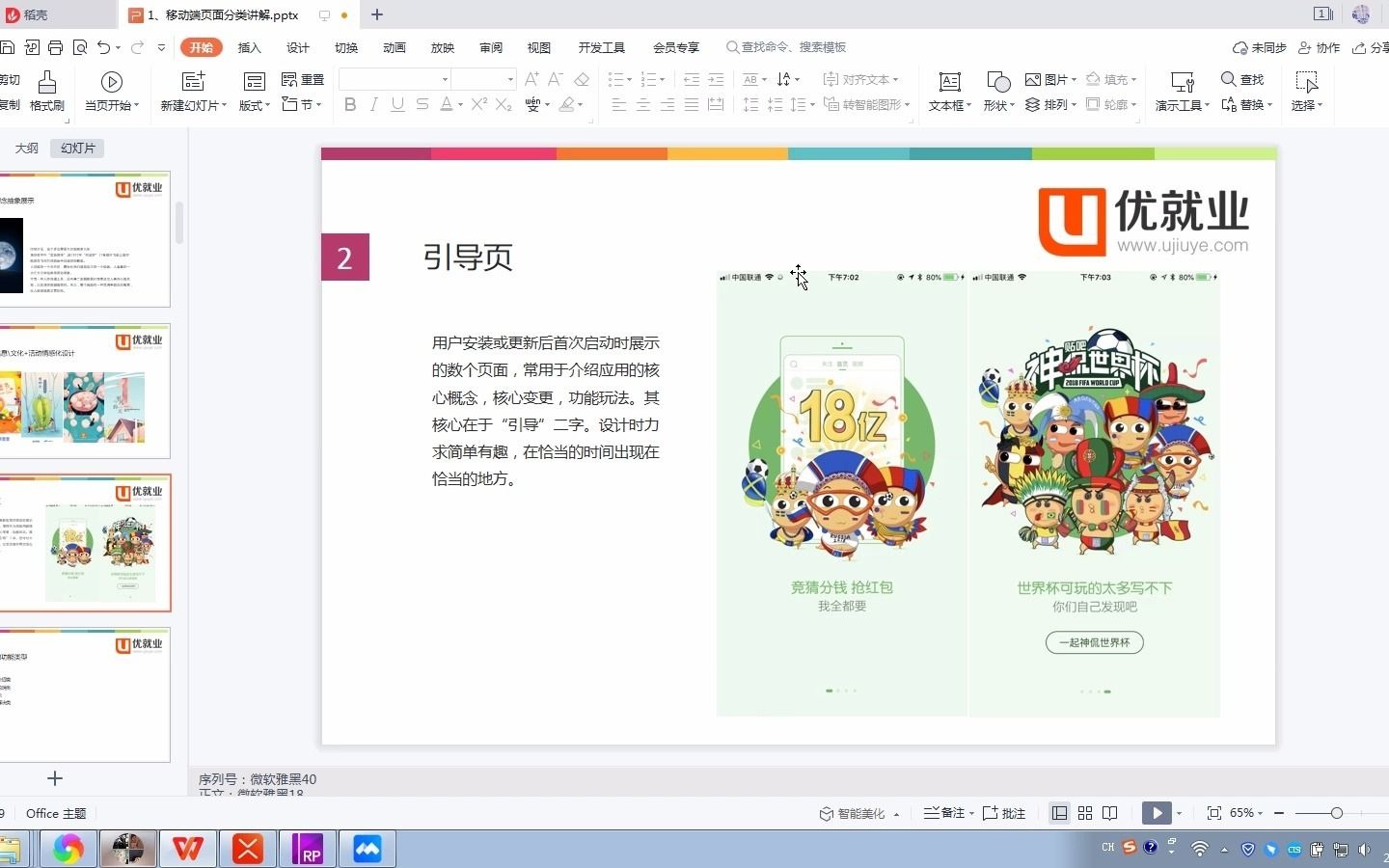Image resolution: width=1389 pixels, height=868 pixels.
Task: Select the slide thumbnail with cartoon characters
Action: click(85, 542)
